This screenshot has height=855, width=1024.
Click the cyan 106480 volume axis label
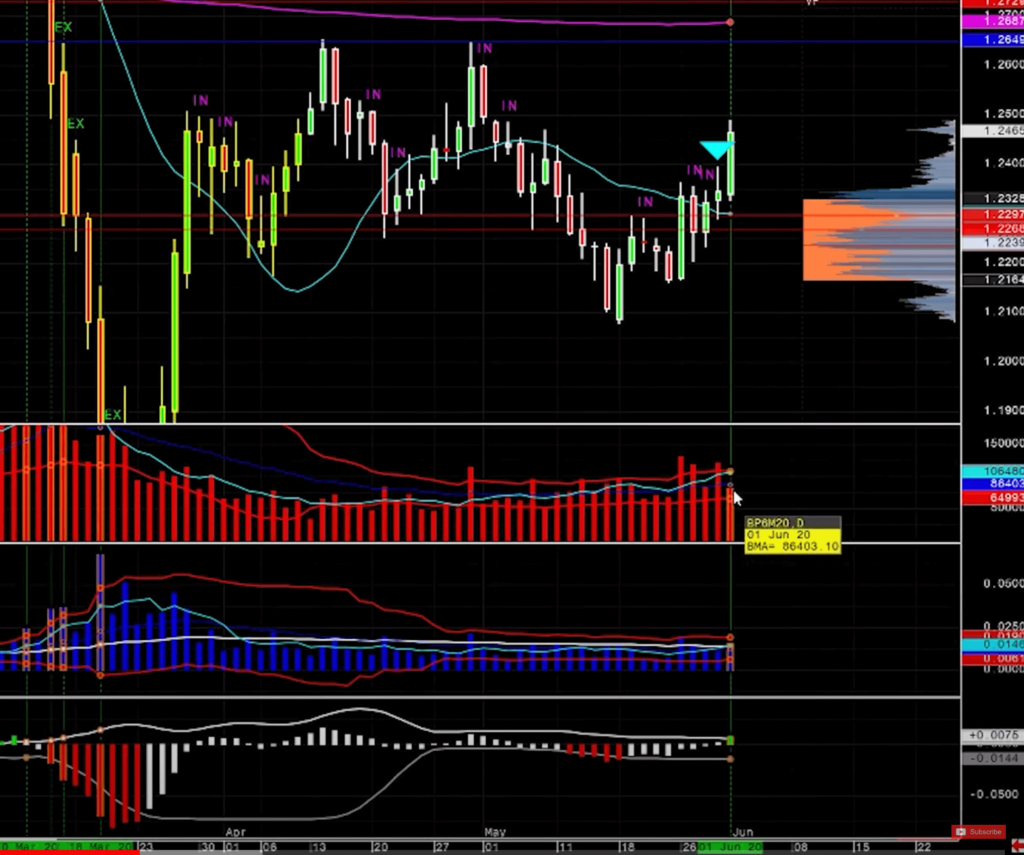point(991,471)
